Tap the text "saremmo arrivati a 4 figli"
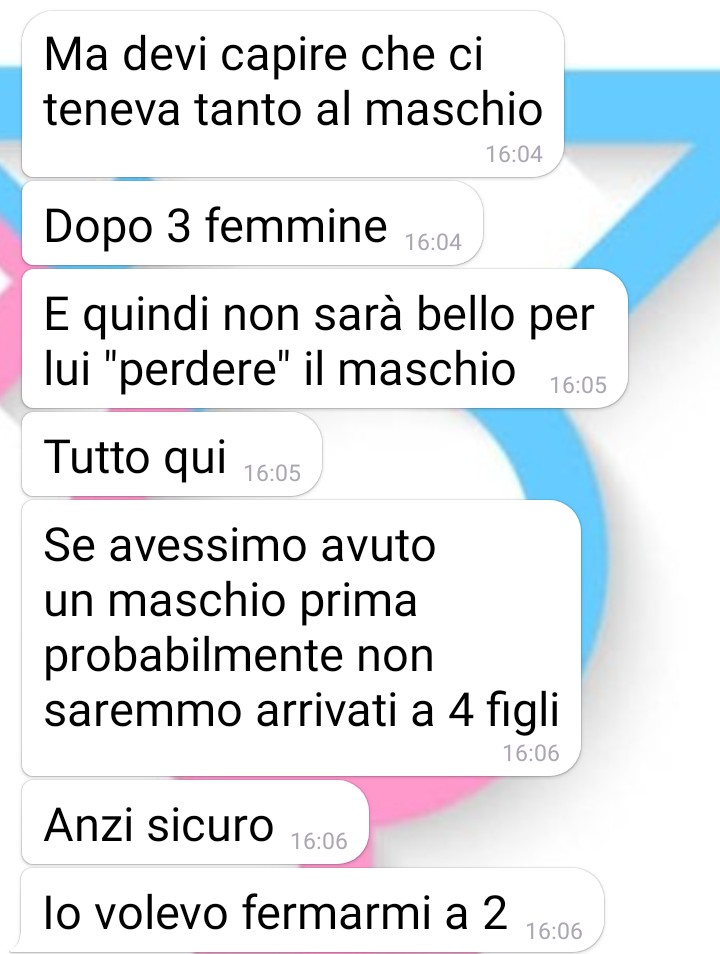 click(301, 710)
